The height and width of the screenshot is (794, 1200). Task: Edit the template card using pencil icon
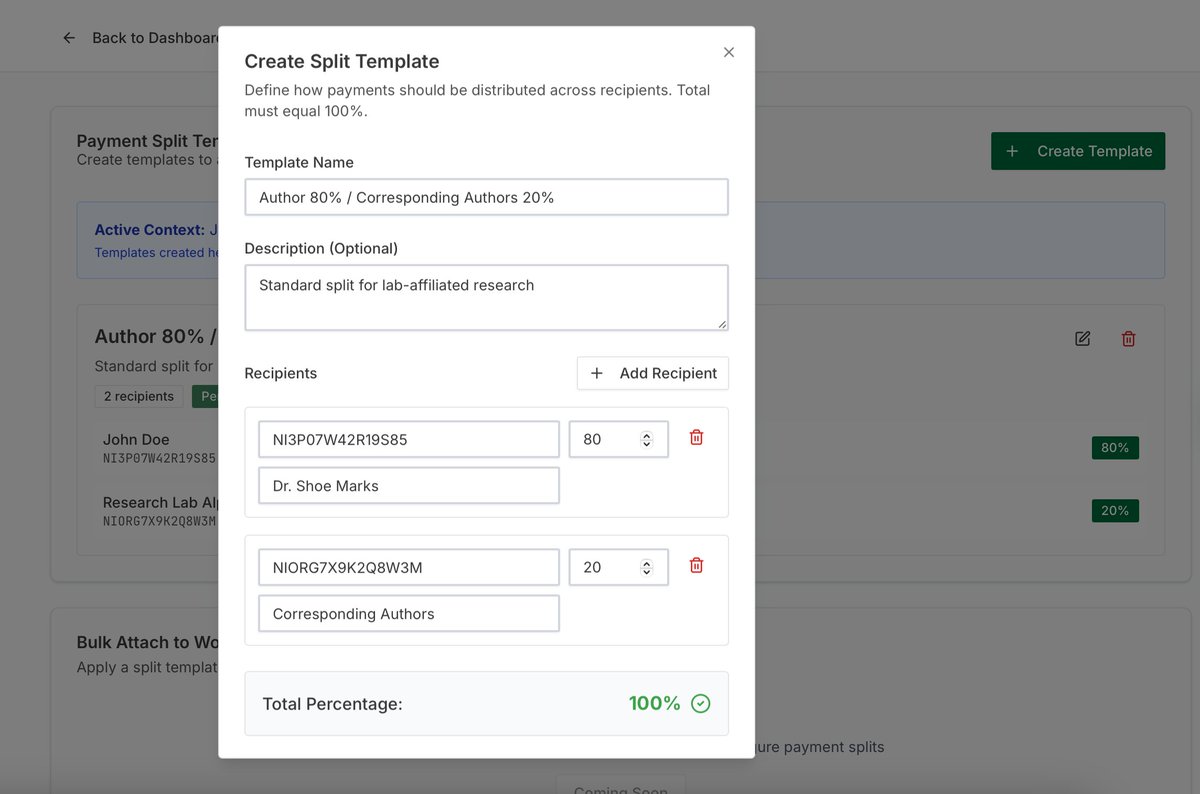1082,339
